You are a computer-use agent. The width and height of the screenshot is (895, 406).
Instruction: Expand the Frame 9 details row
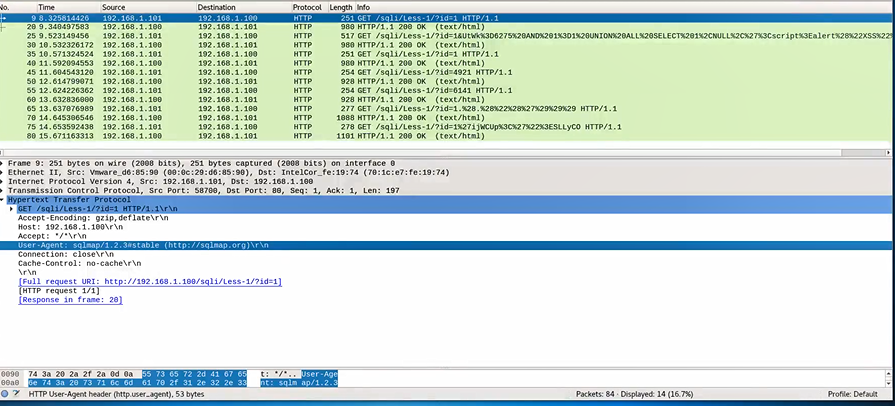(3, 163)
